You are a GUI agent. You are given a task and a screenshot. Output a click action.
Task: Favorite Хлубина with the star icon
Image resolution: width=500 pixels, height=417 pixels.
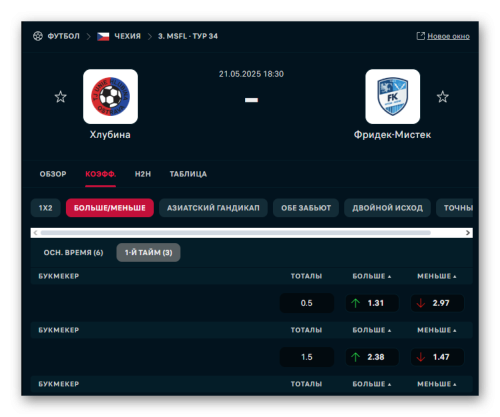point(60,97)
